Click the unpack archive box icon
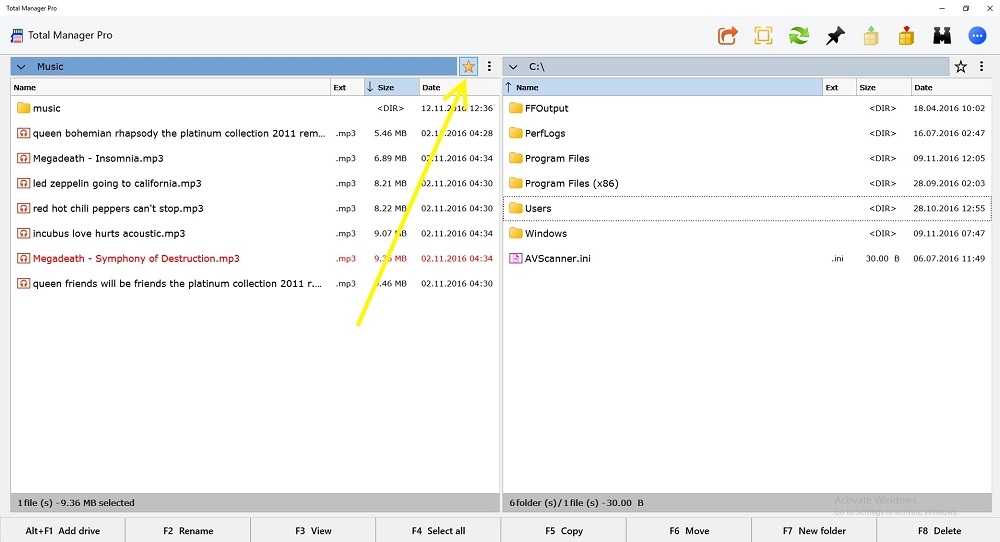This screenshot has height=542, width=1000. [x=871, y=36]
